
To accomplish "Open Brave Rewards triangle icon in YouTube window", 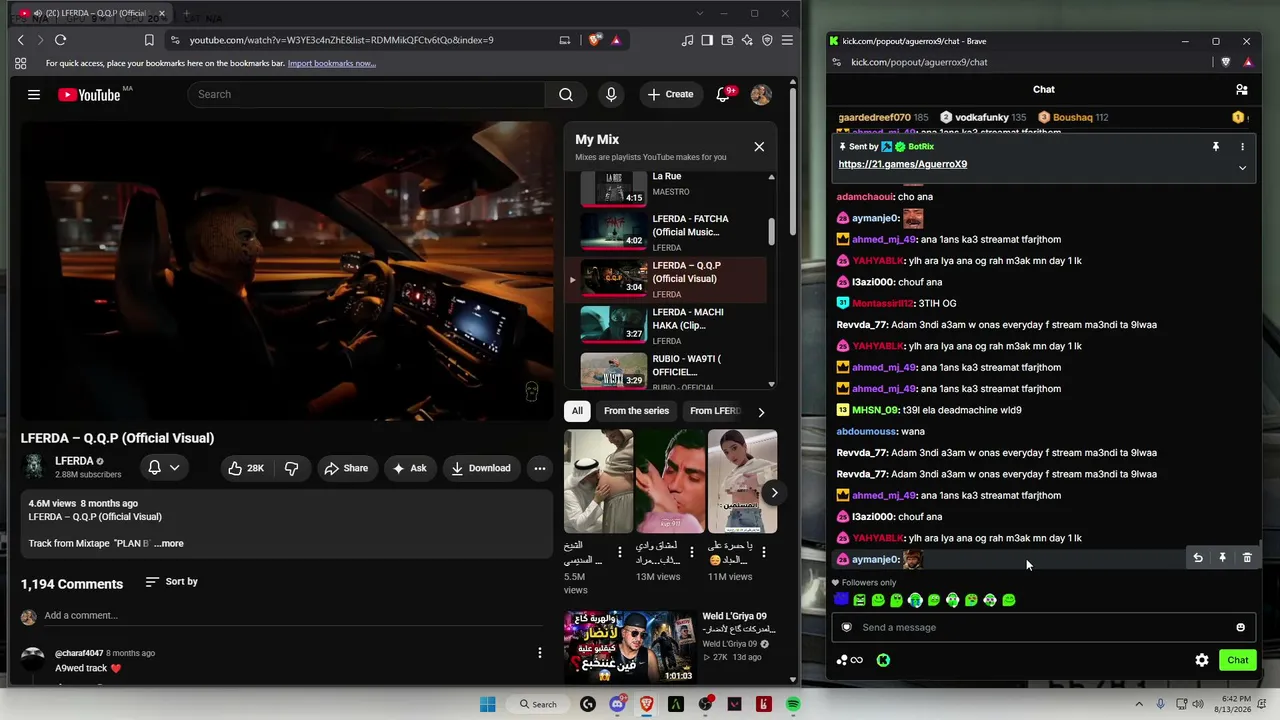I will 616,40.
